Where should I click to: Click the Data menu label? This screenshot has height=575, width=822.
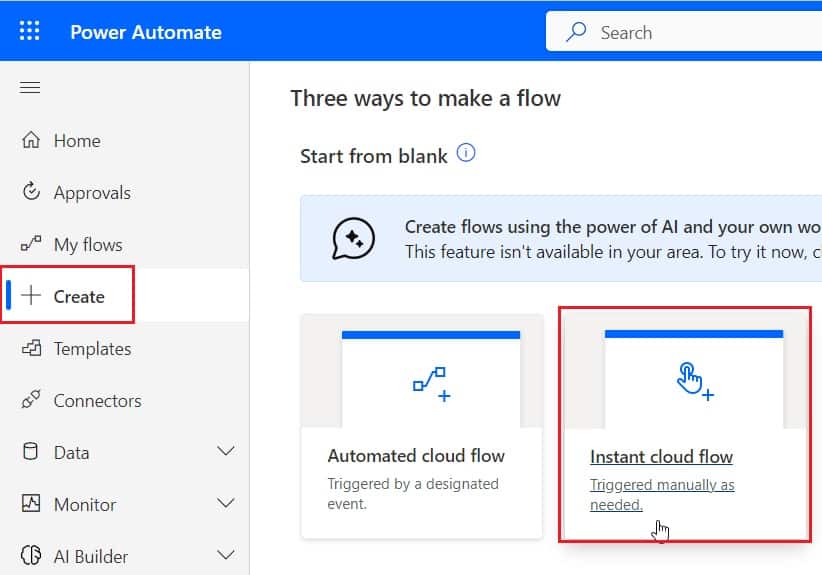click(71, 452)
